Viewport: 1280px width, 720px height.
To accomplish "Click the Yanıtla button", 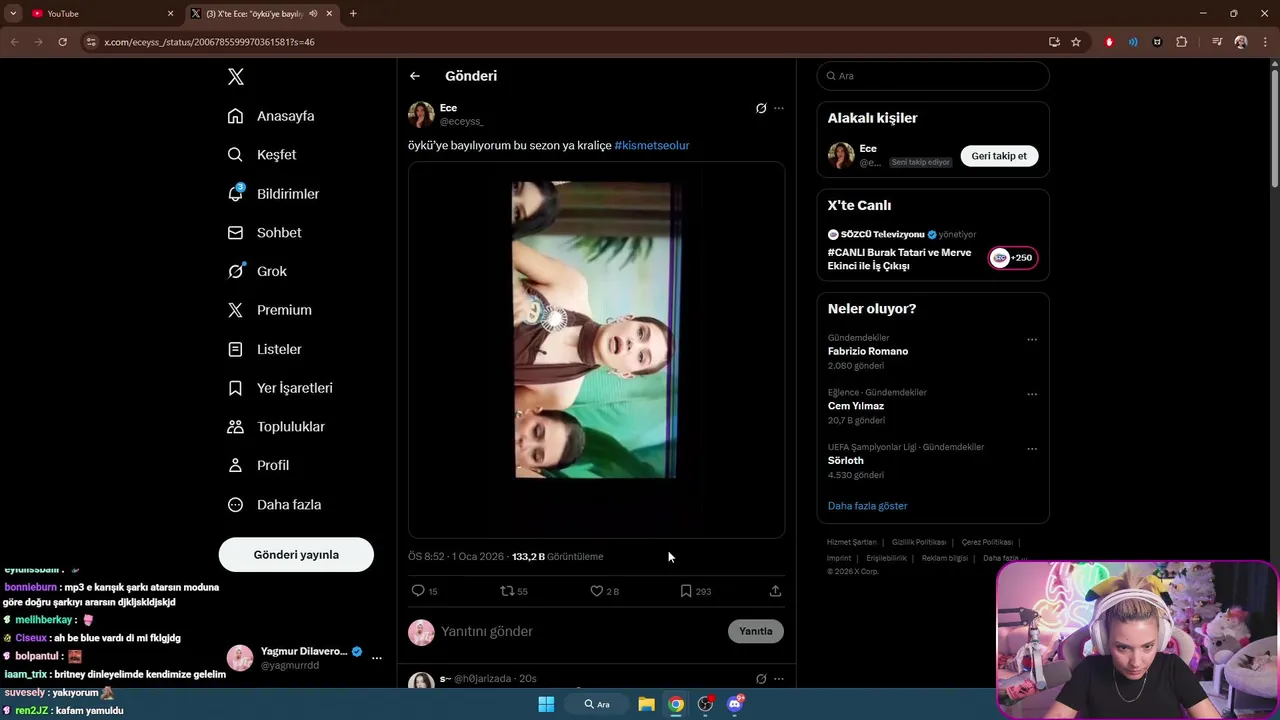I will click(x=756, y=631).
